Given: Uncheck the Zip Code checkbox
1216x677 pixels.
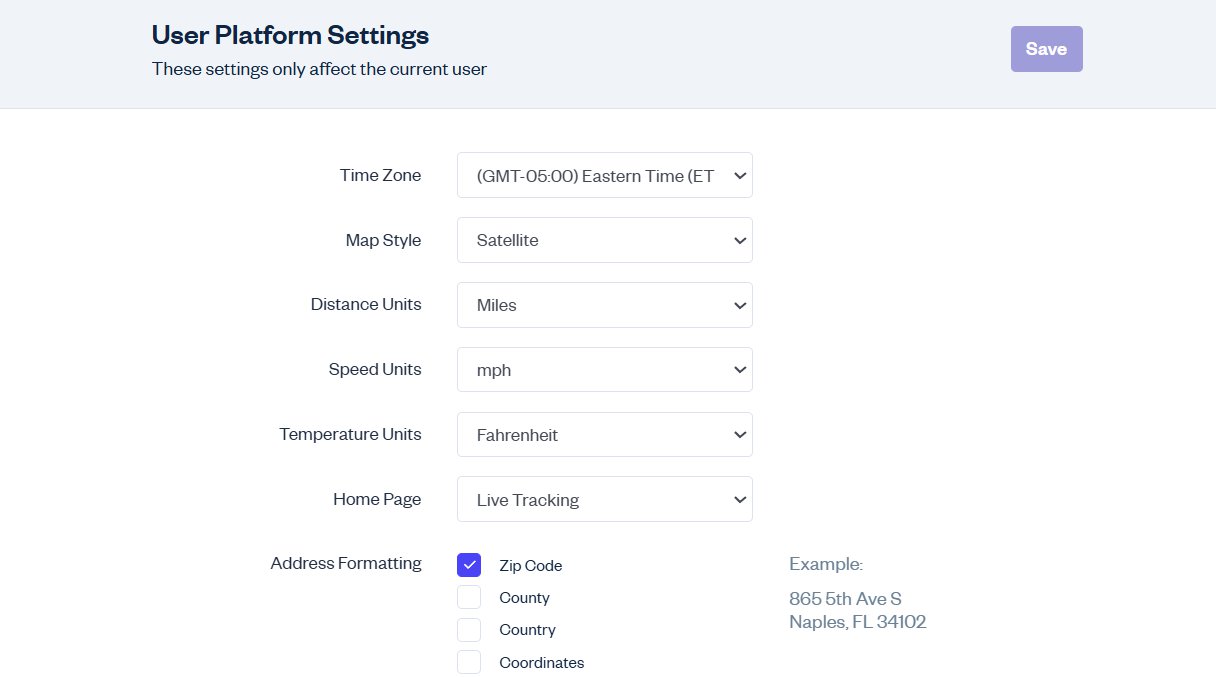Looking at the screenshot, I should tap(469, 565).
